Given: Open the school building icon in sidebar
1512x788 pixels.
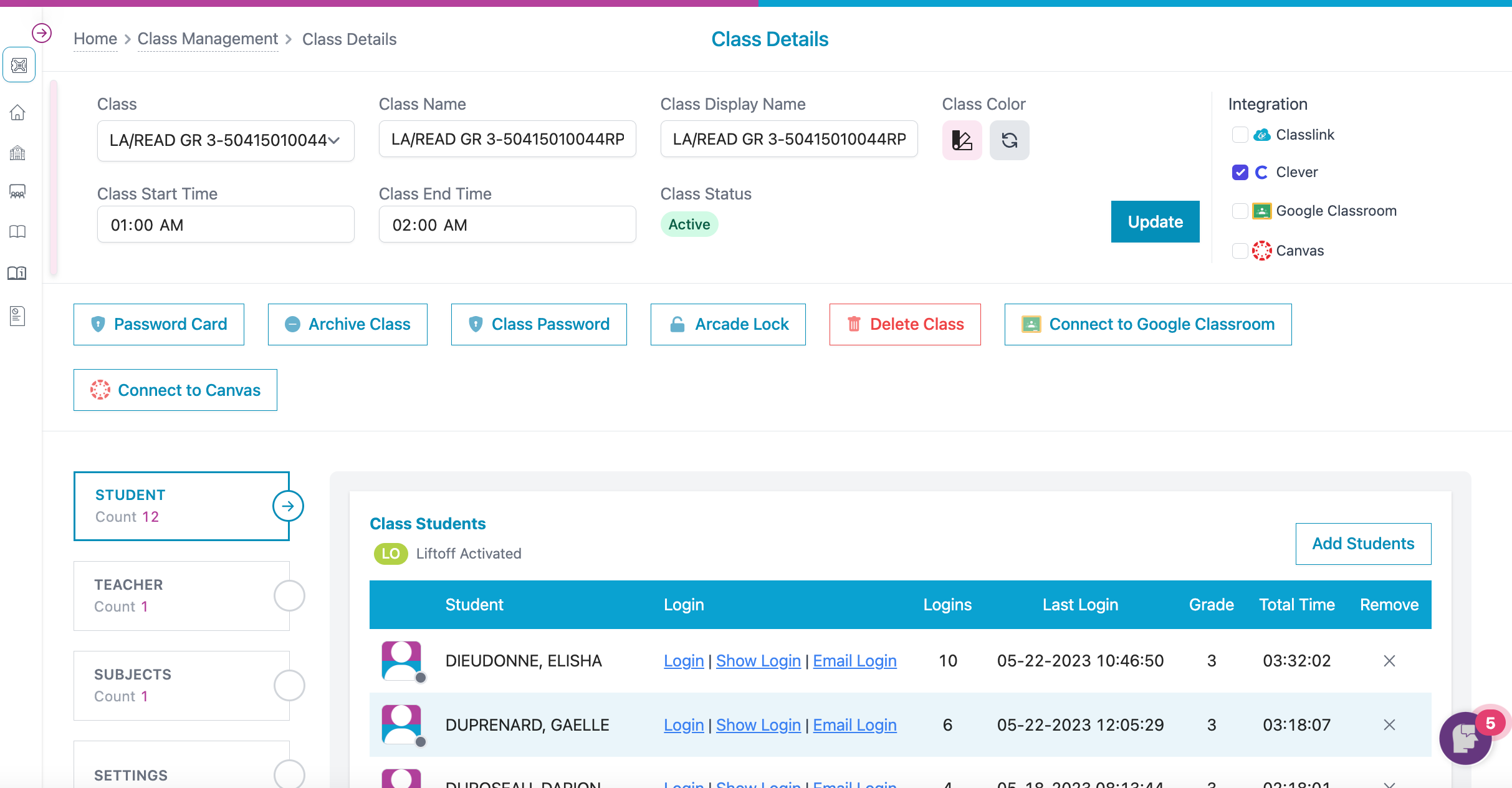Looking at the screenshot, I should 17,153.
